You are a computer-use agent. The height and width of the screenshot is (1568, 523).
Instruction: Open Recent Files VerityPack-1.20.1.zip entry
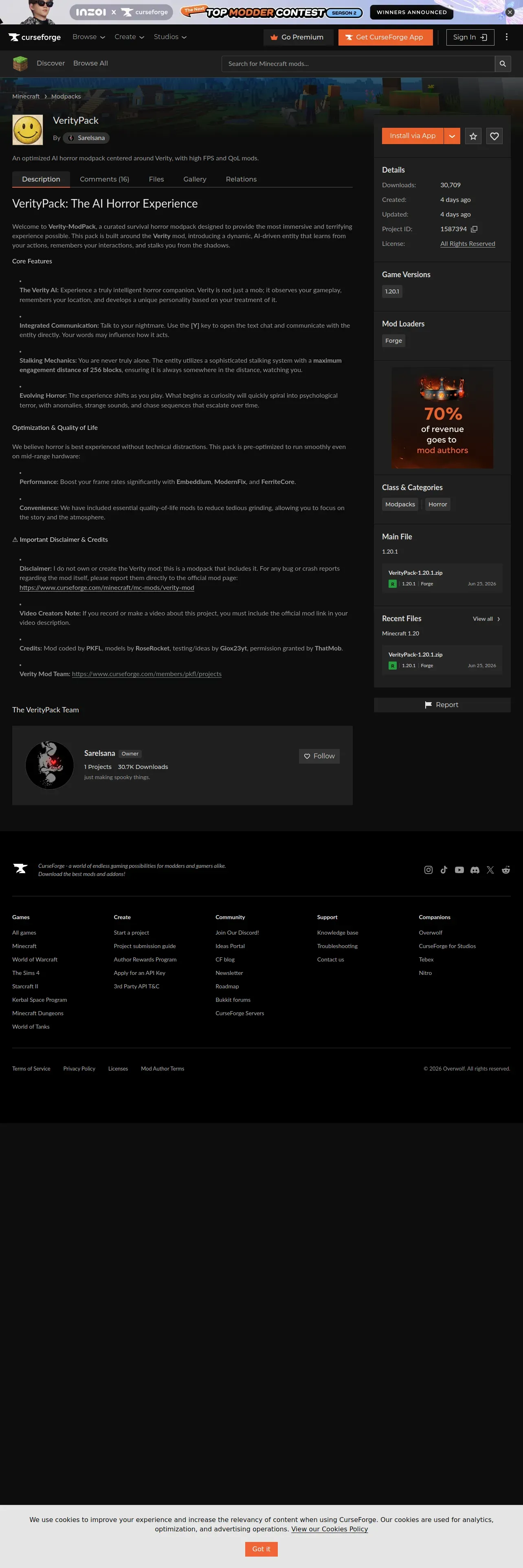click(442, 660)
